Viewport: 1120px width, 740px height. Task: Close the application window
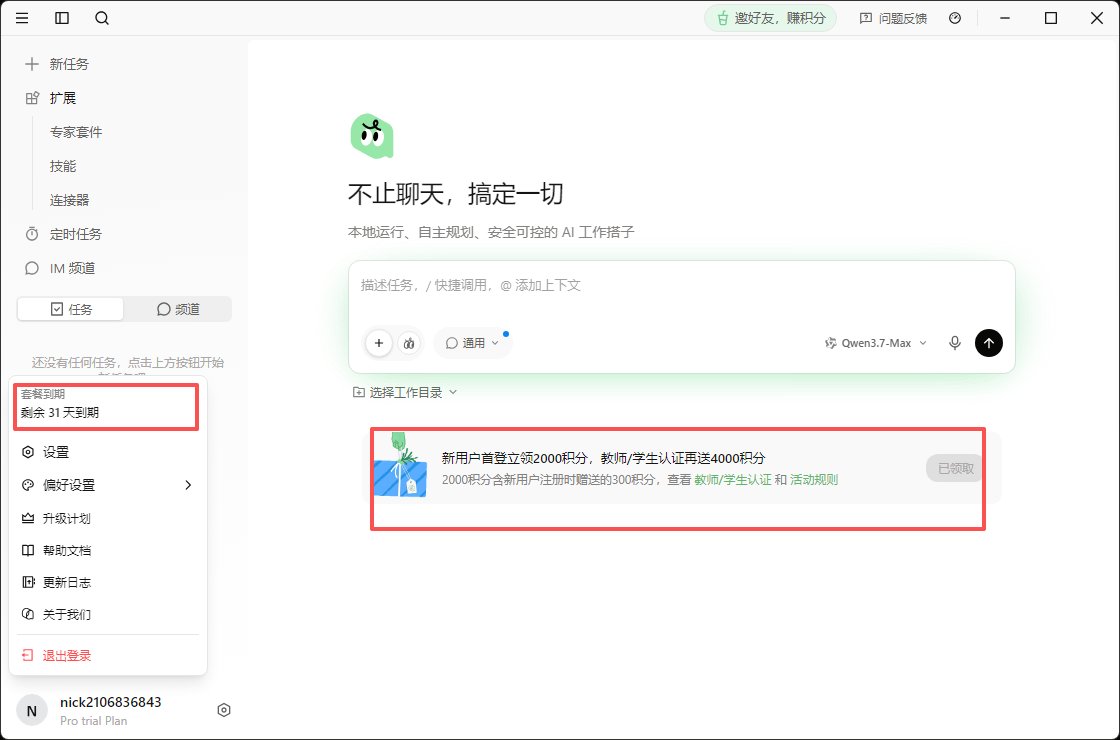pos(1096,18)
